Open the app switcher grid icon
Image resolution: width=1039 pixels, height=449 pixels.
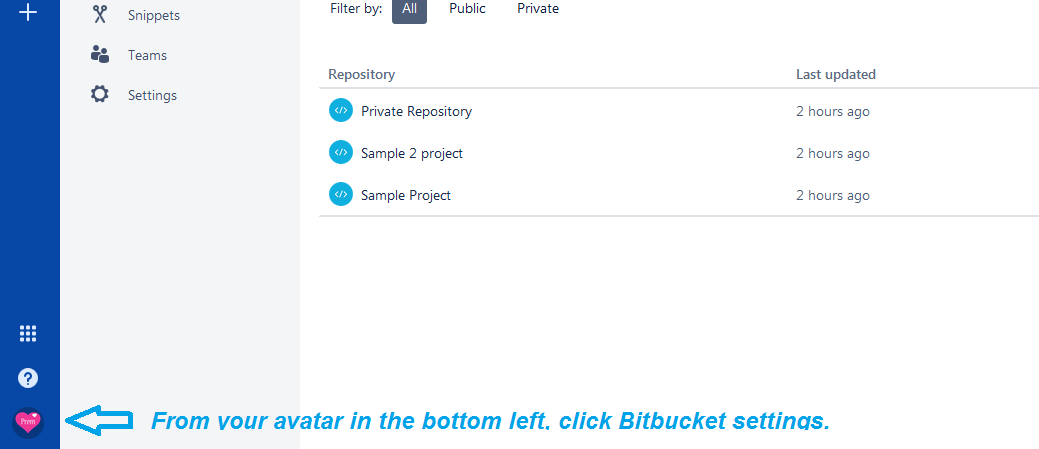tap(29, 334)
